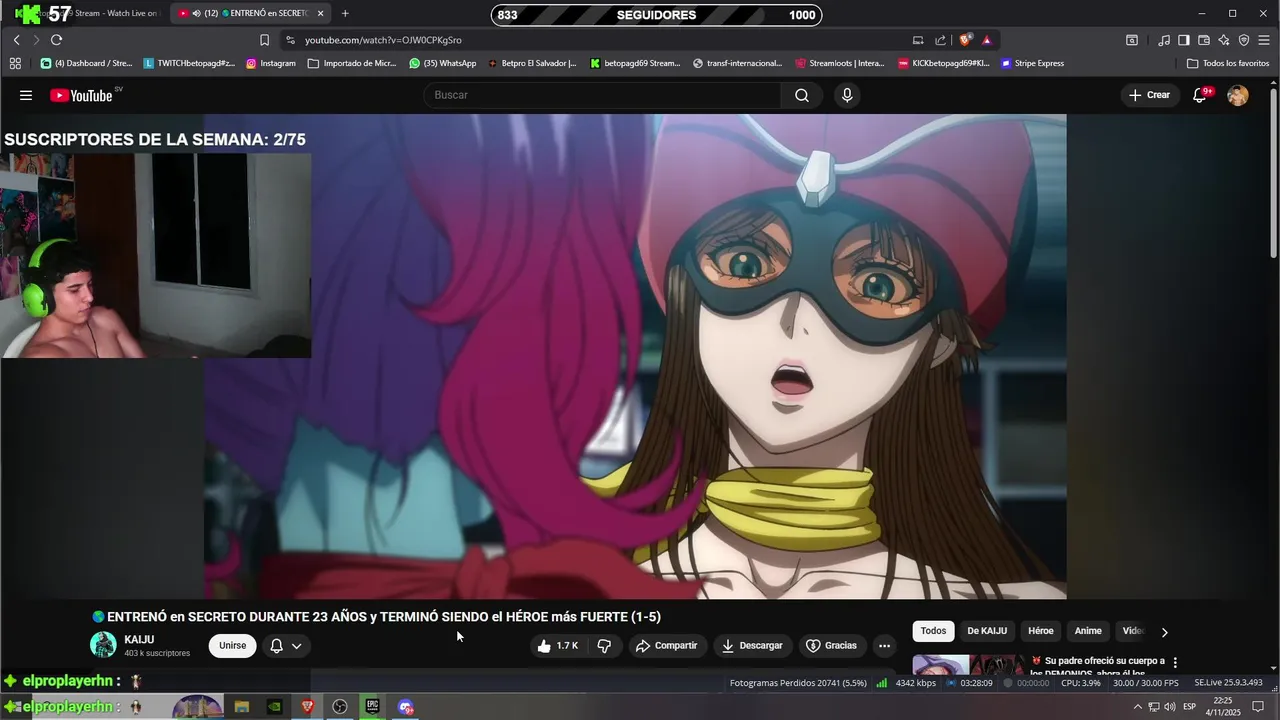Open the YouTube account avatar menu
1280x720 pixels.
[1238, 95]
